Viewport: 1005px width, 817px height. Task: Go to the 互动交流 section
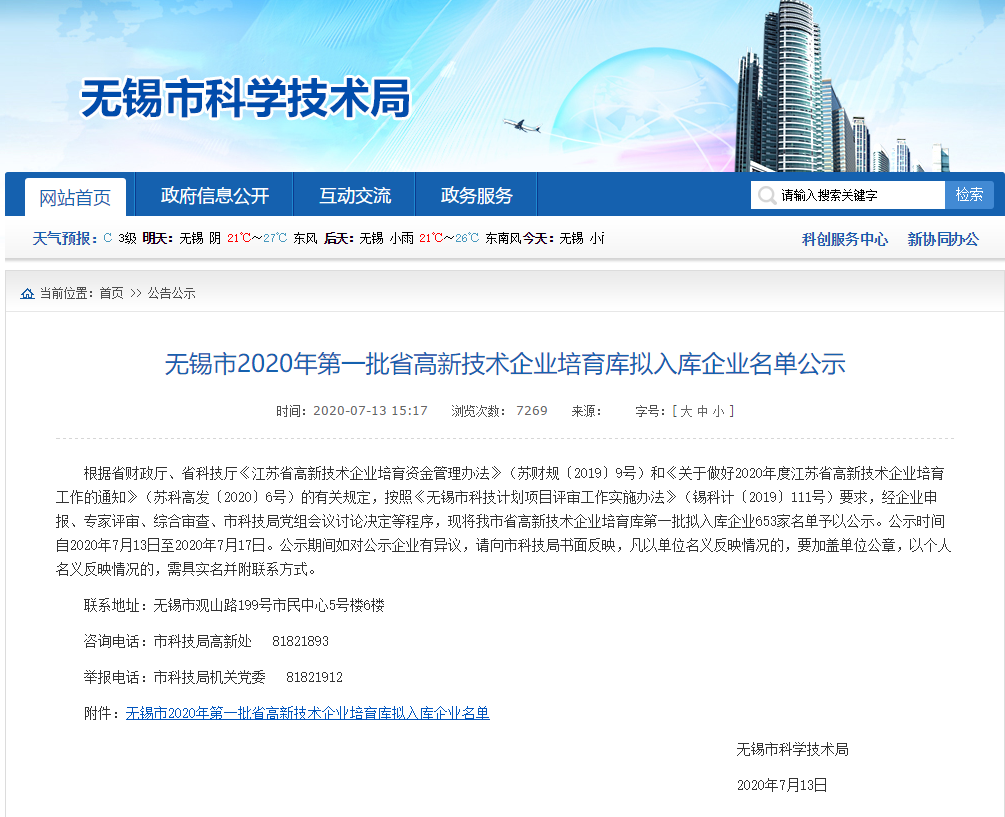click(x=355, y=196)
